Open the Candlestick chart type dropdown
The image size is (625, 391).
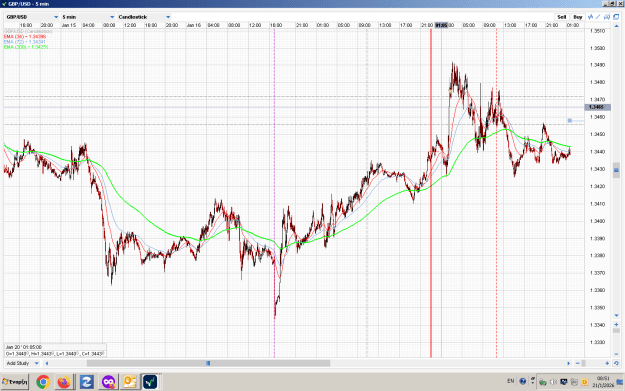pos(144,17)
